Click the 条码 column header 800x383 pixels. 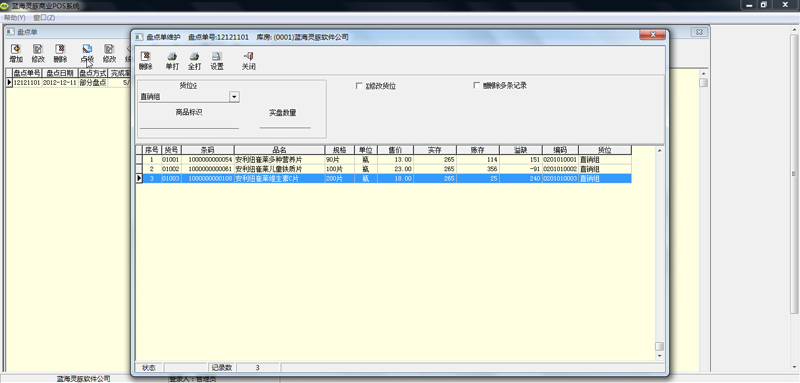point(208,150)
